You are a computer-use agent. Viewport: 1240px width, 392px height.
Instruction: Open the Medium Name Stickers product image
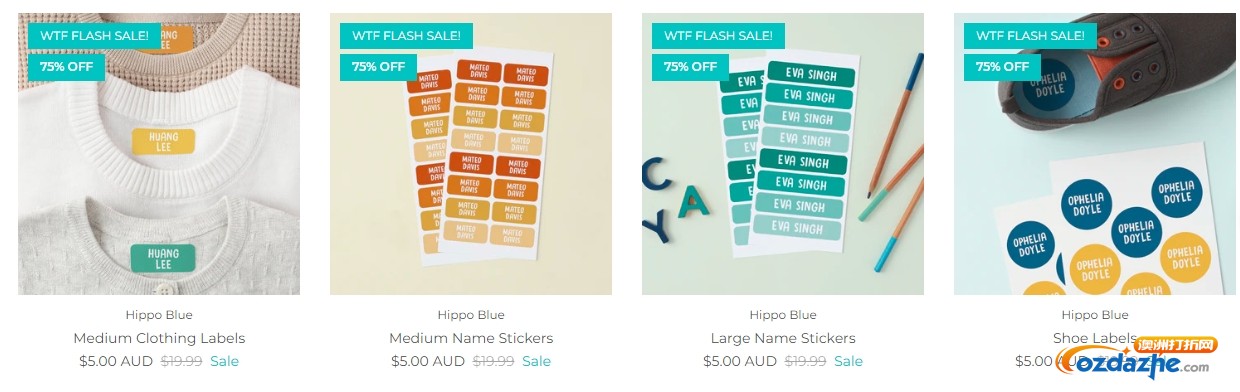click(x=471, y=154)
